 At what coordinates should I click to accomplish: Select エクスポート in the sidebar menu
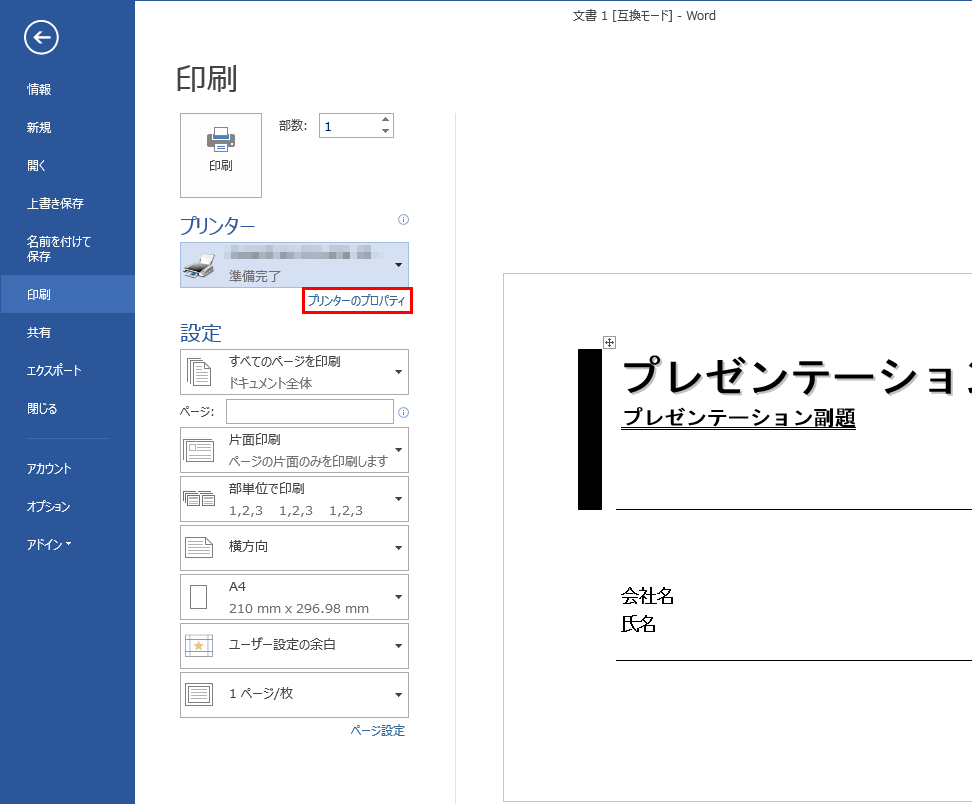[55, 371]
